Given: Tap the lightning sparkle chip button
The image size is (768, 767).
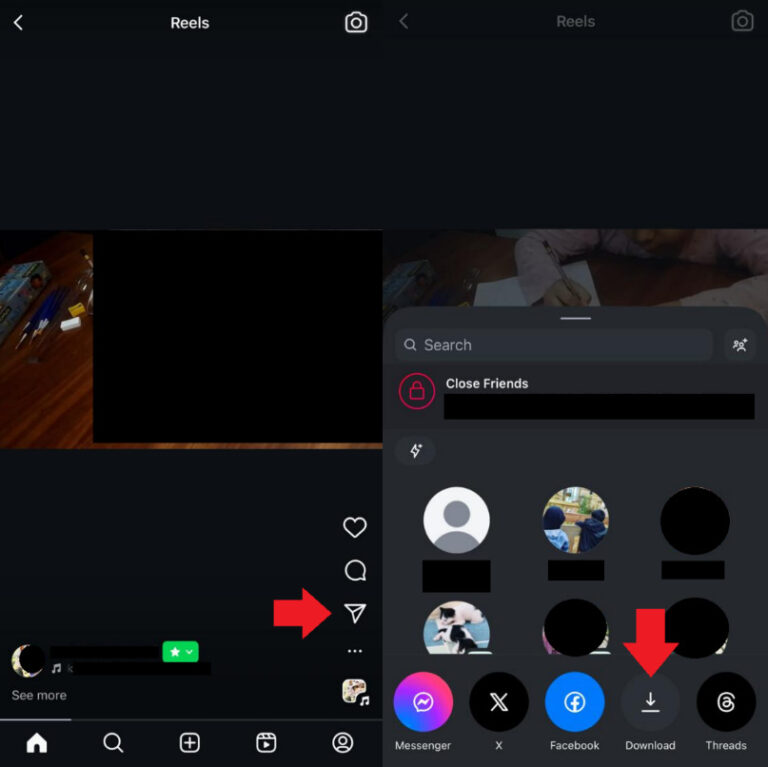Looking at the screenshot, I should click(415, 450).
